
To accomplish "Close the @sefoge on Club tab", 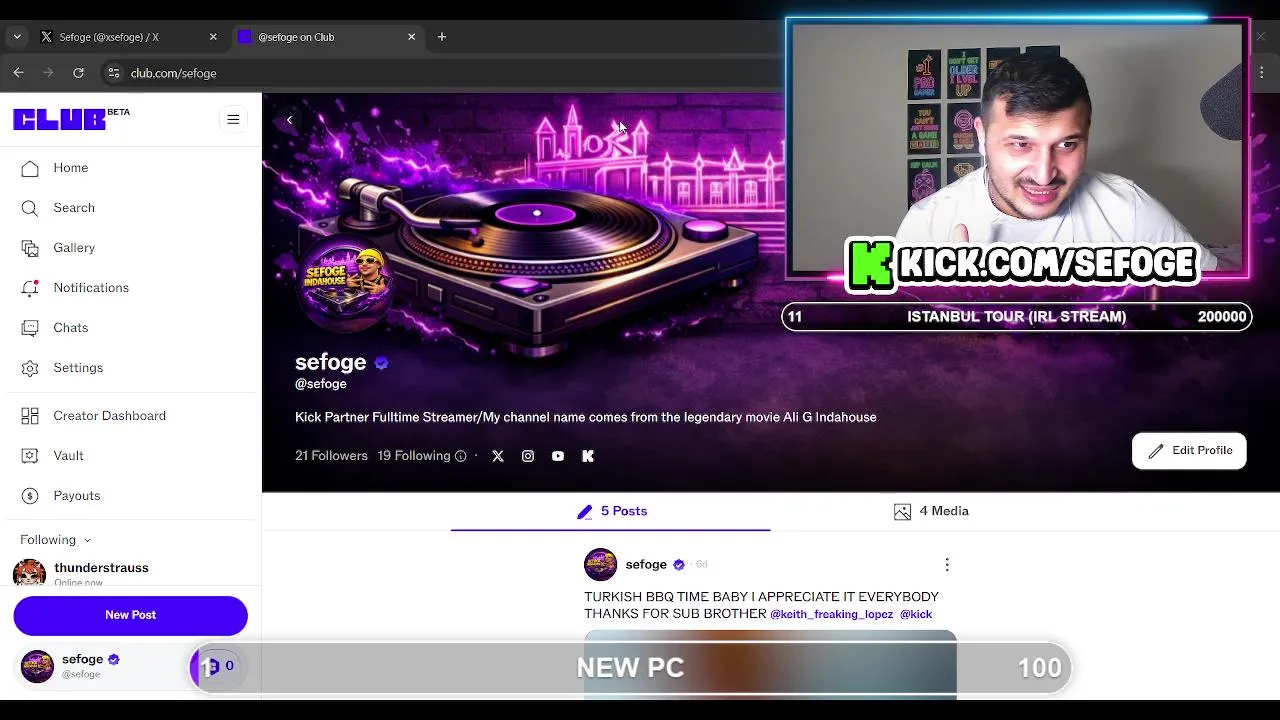I will [x=411, y=37].
